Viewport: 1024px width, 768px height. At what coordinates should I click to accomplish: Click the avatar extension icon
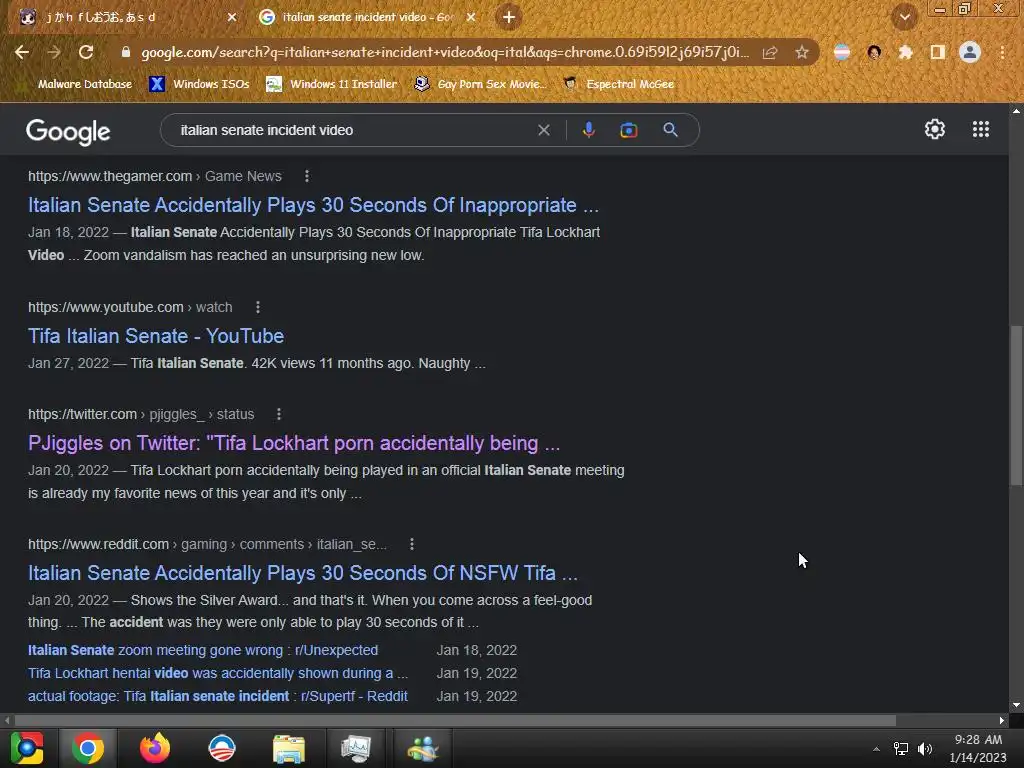coord(874,52)
